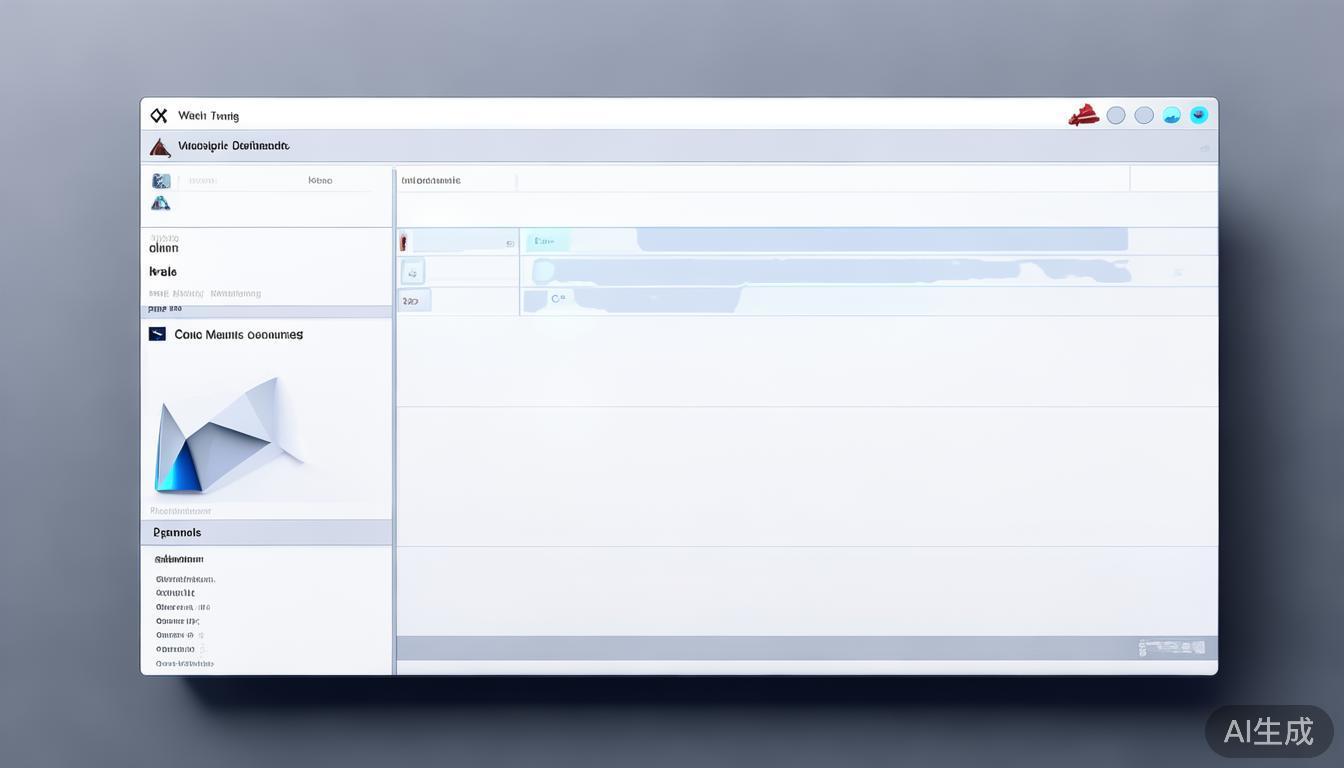
Task: Click the '220' cell in third row
Action: [413, 300]
